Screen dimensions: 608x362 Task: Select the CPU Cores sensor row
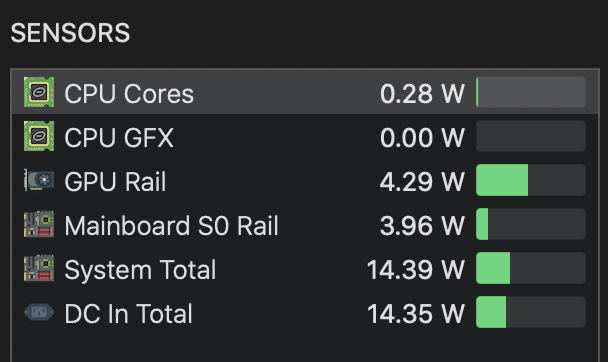point(305,92)
